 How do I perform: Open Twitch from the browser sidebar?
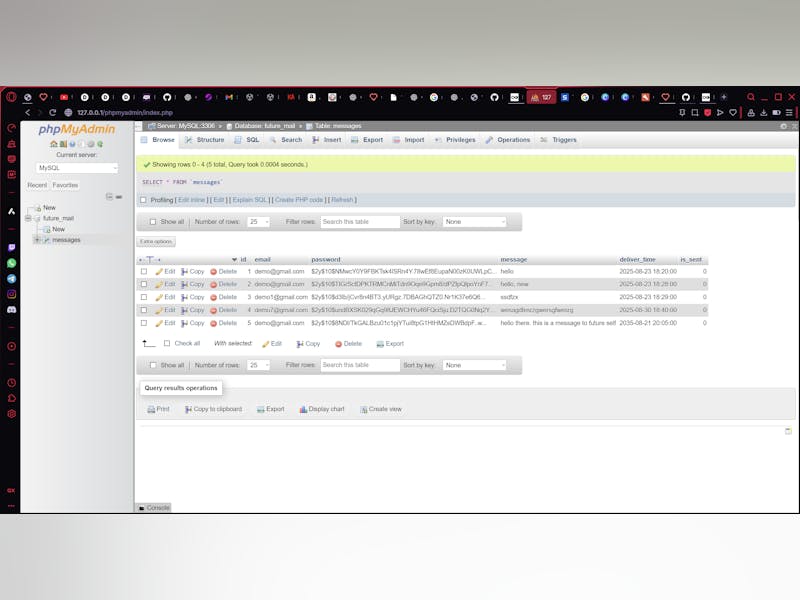pyautogui.click(x=11, y=247)
